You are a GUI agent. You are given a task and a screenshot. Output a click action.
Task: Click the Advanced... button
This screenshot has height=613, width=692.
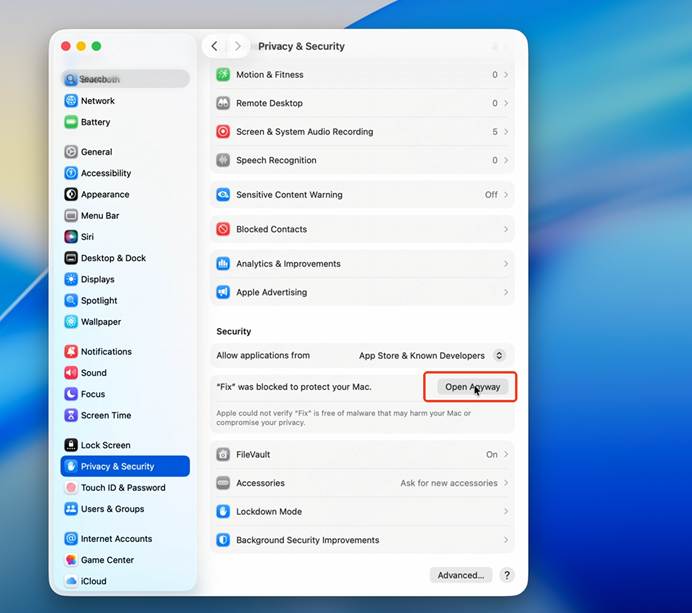coord(461,575)
